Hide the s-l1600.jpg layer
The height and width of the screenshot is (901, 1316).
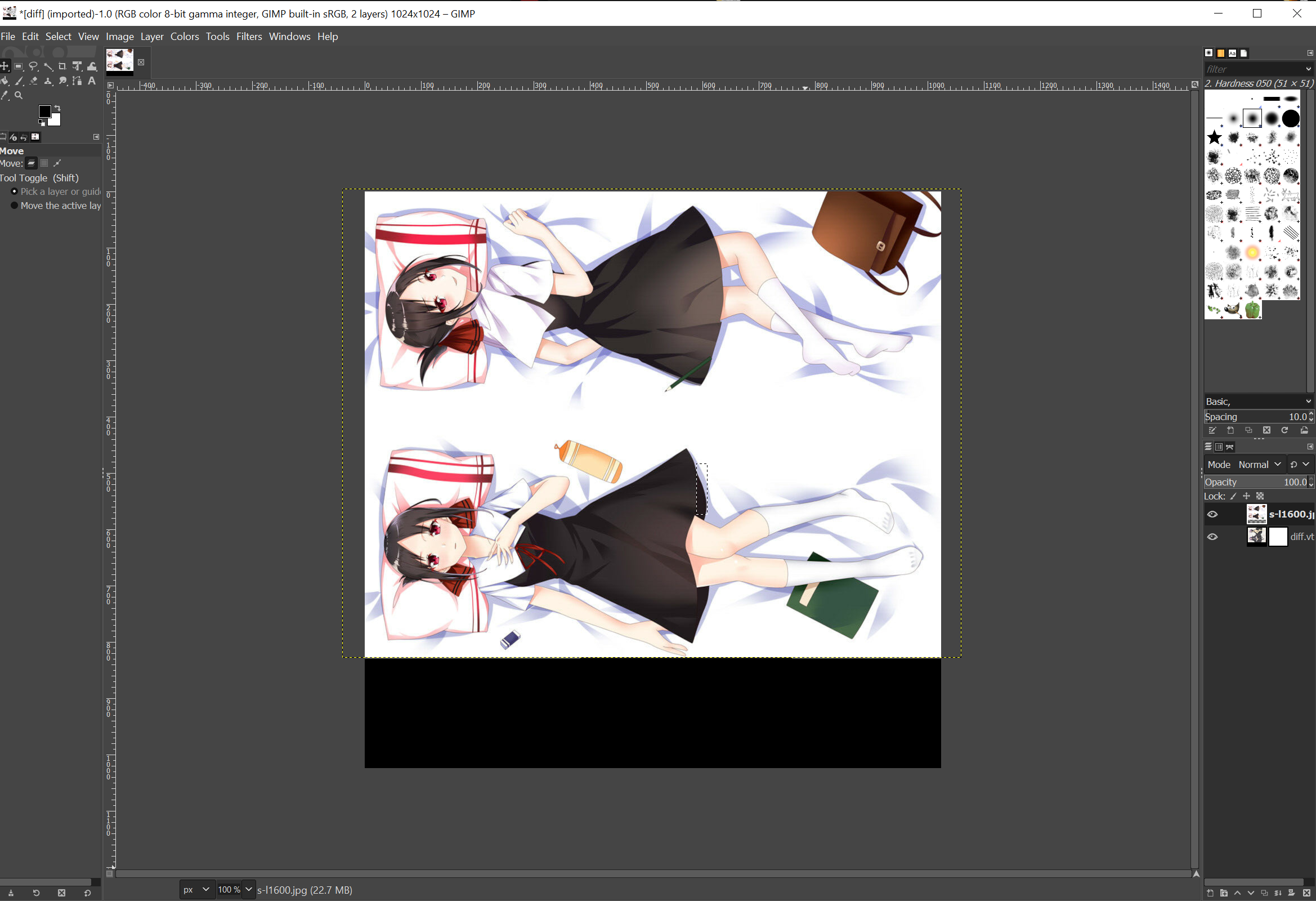pos(1212,515)
